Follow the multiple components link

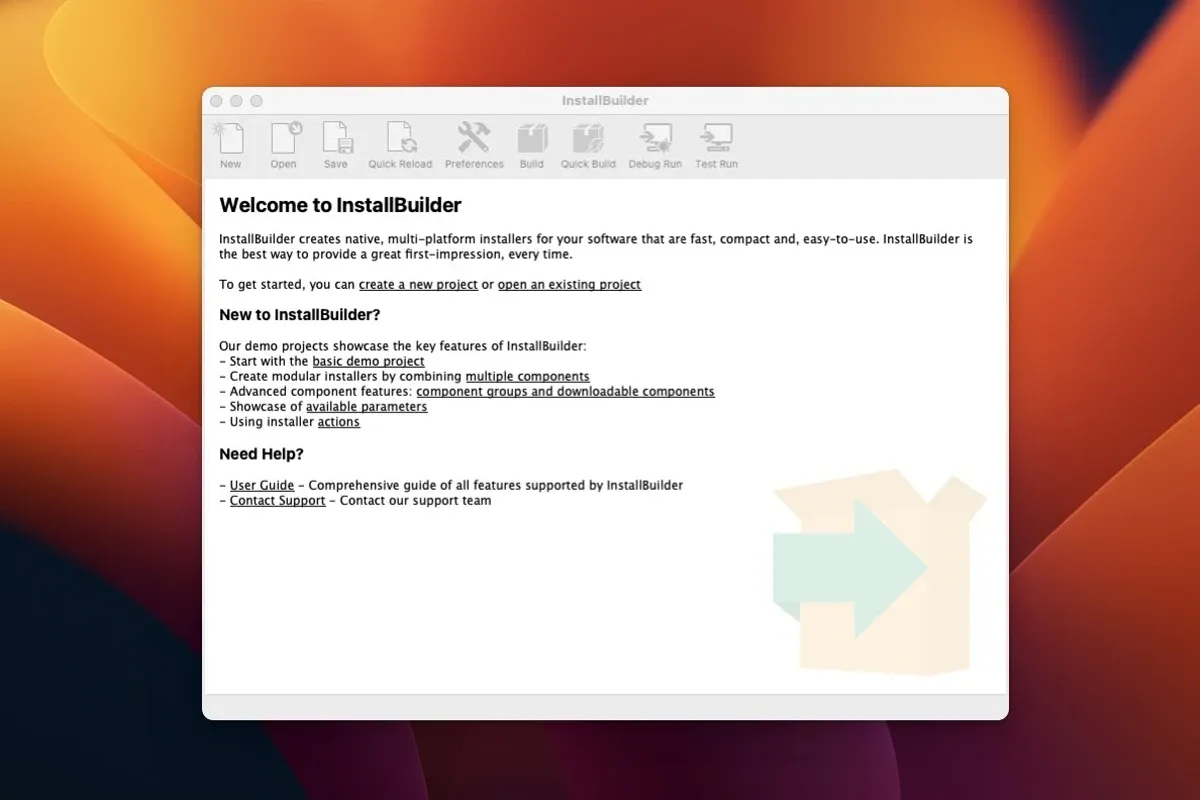[527, 376]
